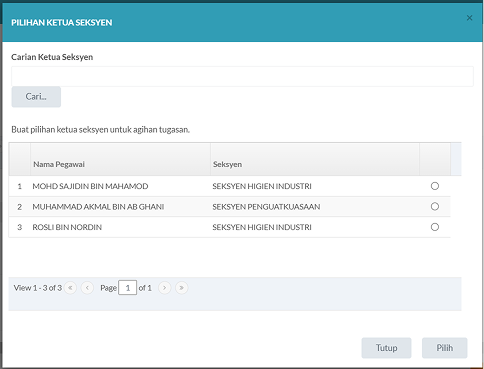
Task: Click SEKSYEN PENGUATKUASAAN cell in row two
Action: (266, 207)
